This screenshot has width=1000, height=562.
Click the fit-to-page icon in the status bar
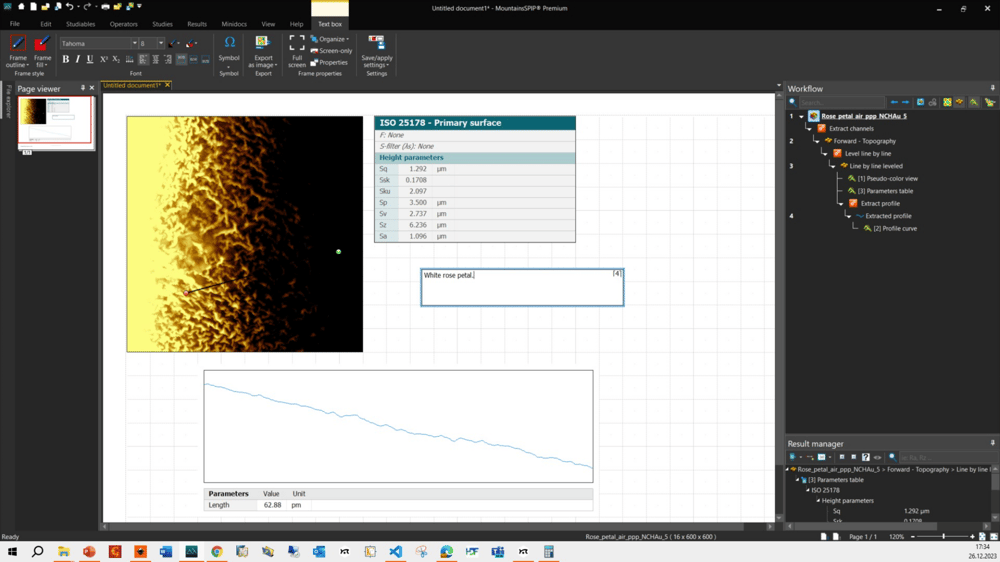982,536
